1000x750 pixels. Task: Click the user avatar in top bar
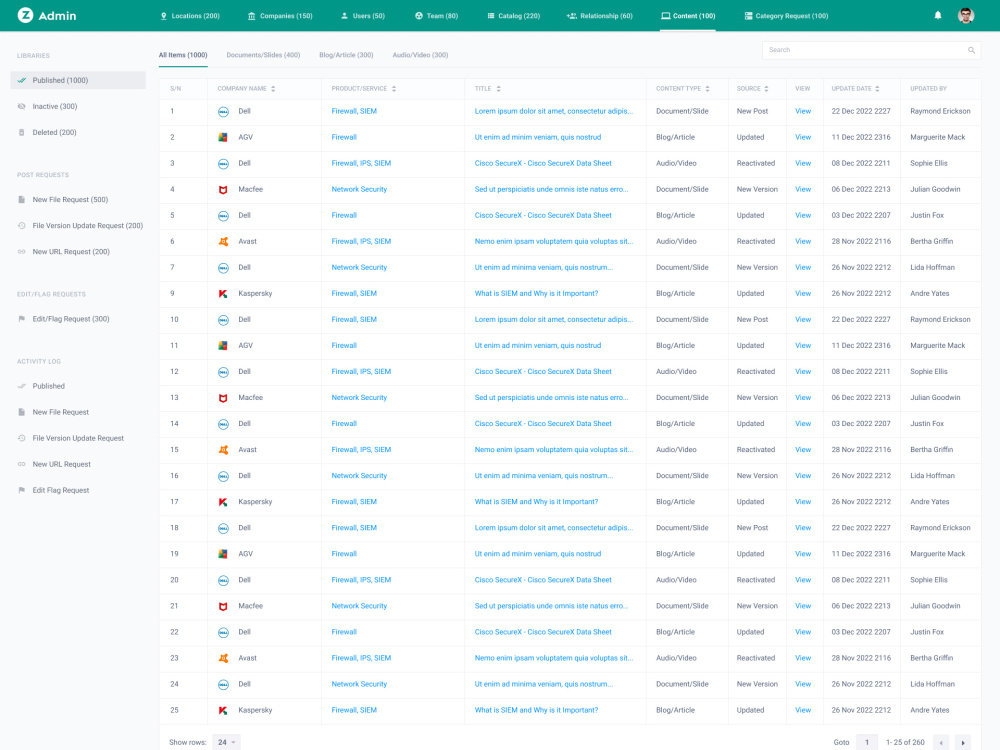(x=966, y=15)
